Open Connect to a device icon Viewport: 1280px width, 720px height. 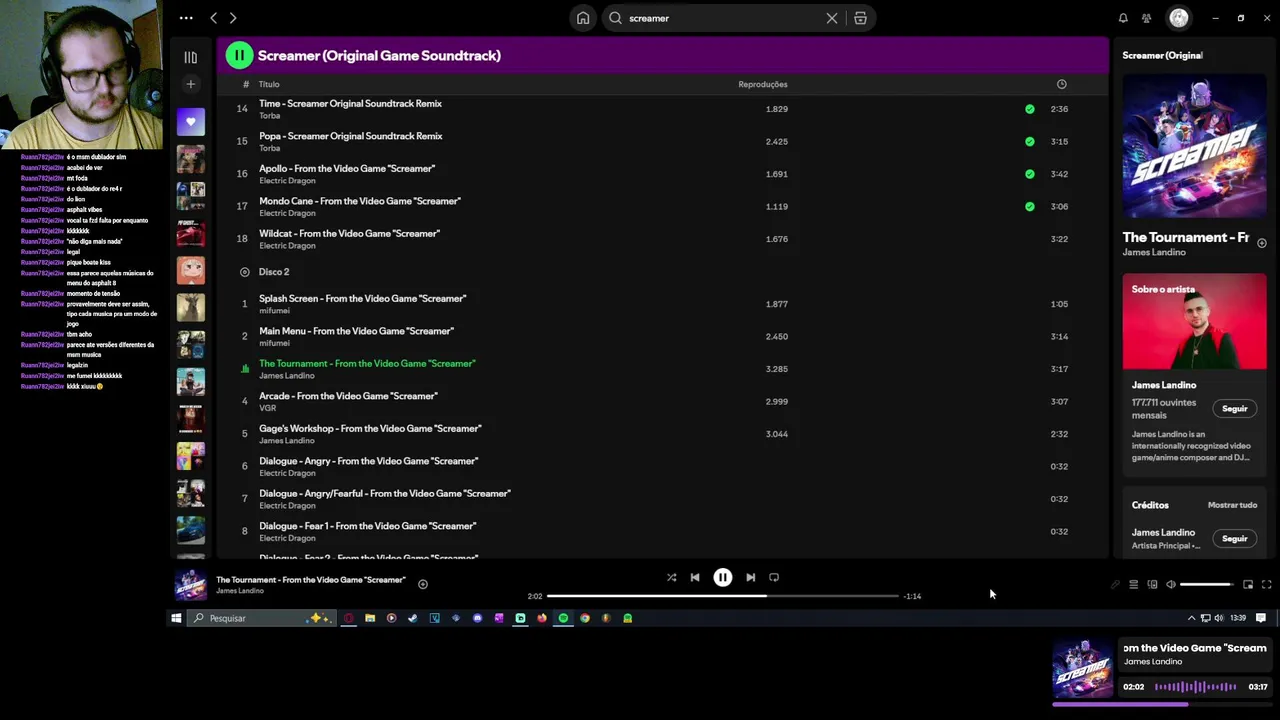coord(1152,584)
